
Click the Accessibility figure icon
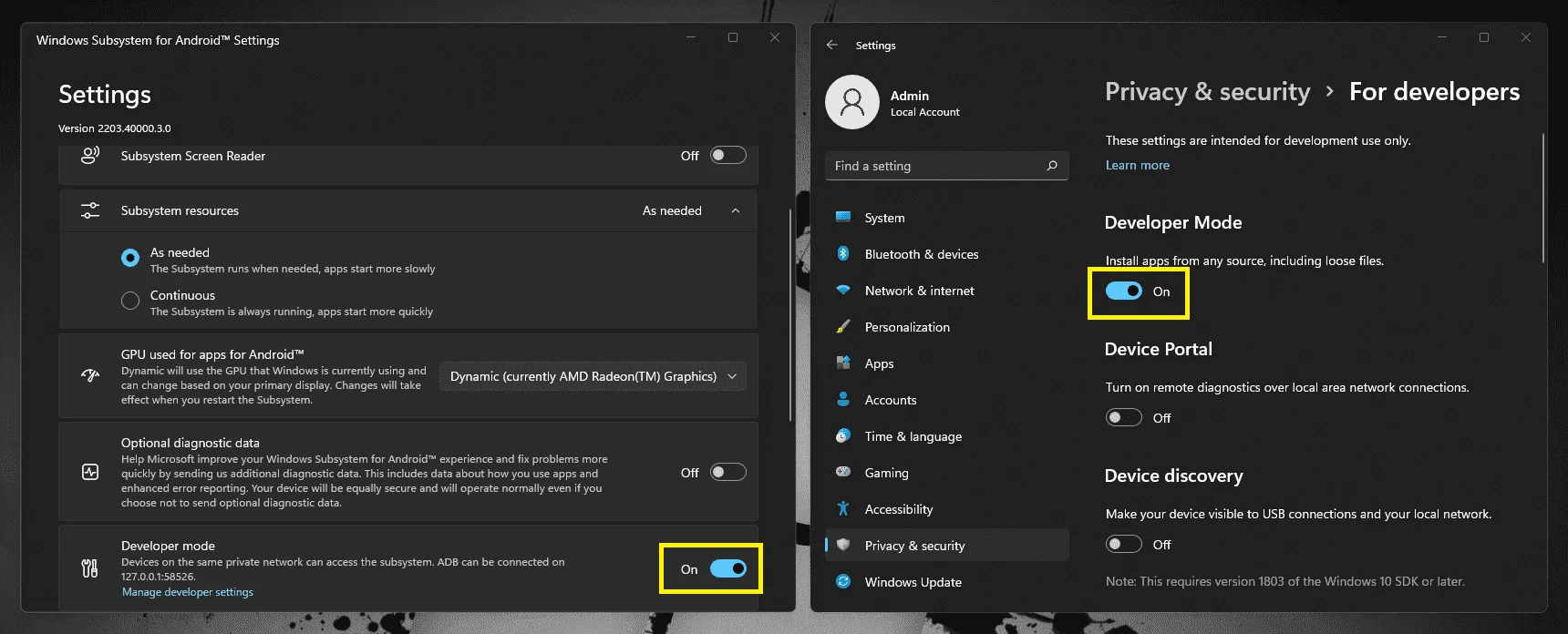(843, 509)
